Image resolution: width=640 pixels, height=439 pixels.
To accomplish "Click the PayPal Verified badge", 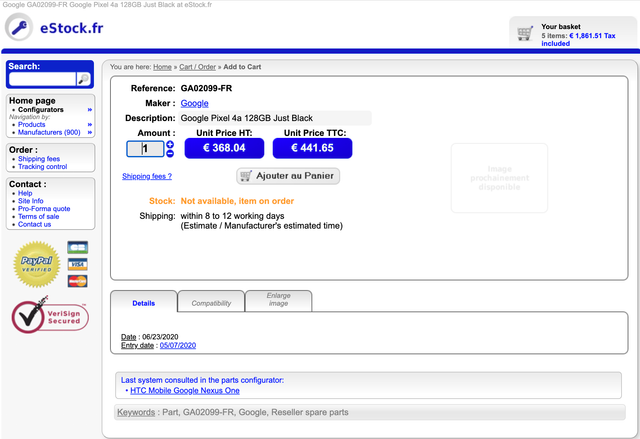I will point(36,264).
